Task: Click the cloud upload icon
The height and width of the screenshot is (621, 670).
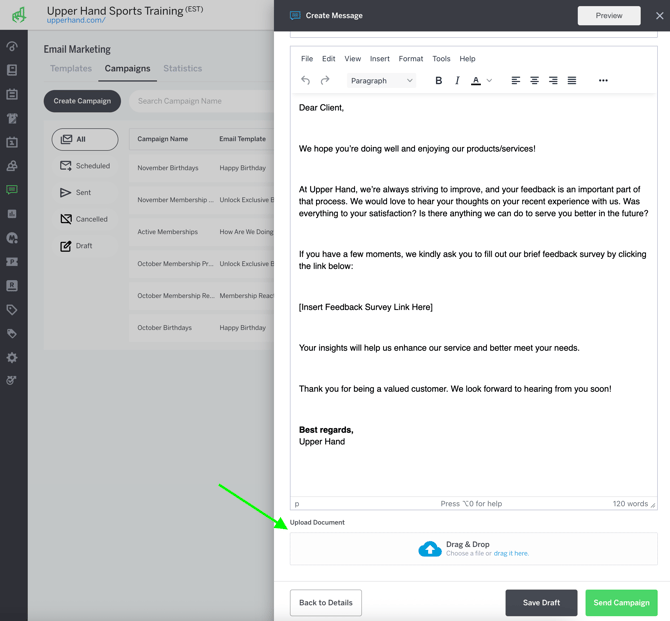Action: [x=430, y=549]
